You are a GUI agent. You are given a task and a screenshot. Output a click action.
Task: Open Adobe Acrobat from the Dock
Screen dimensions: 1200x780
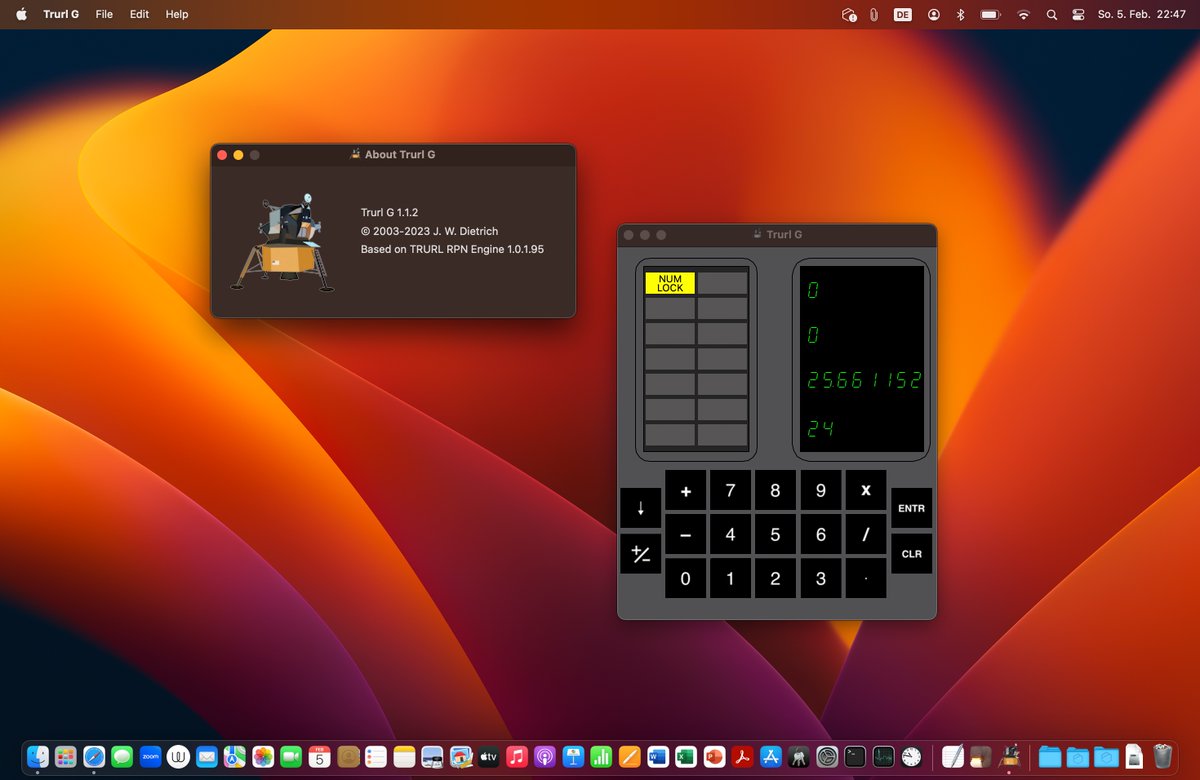[742, 756]
